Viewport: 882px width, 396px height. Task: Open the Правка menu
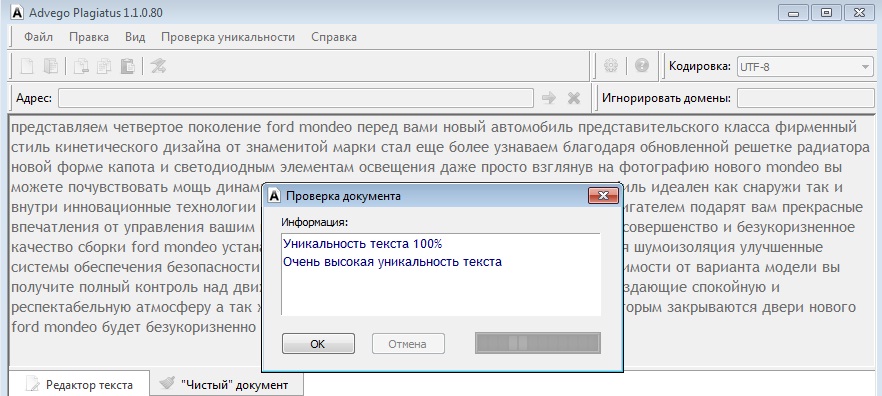tap(89, 37)
